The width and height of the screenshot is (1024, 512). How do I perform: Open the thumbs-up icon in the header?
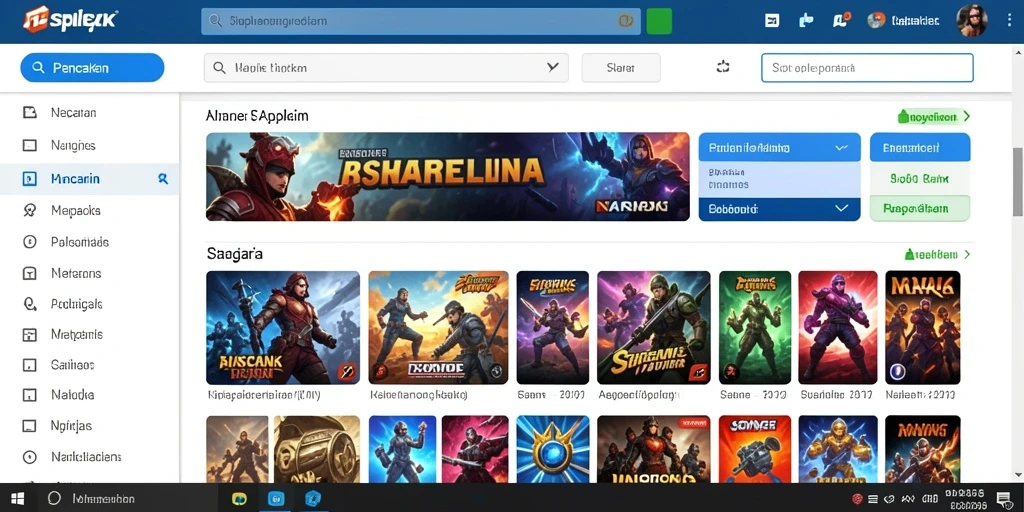pos(806,21)
